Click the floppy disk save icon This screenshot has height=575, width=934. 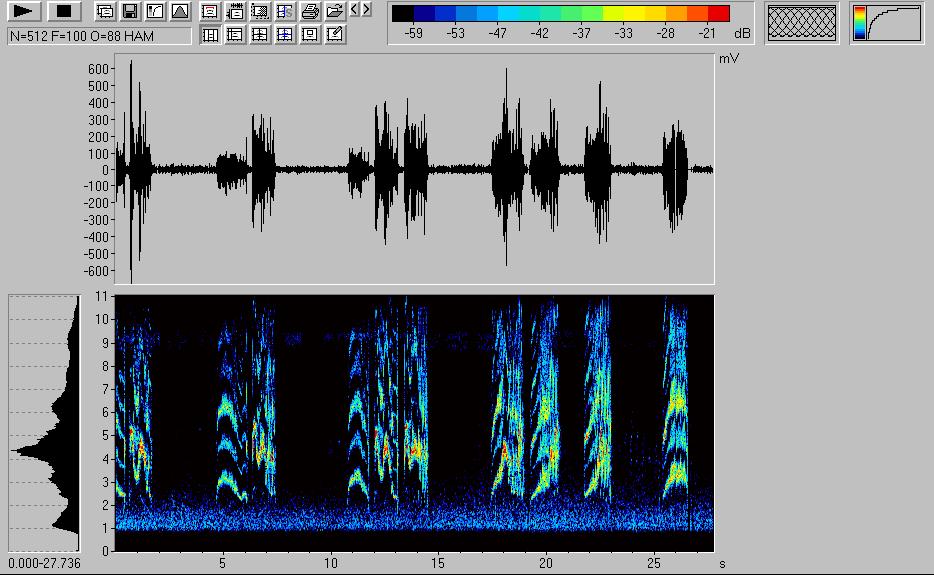tap(129, 12)
